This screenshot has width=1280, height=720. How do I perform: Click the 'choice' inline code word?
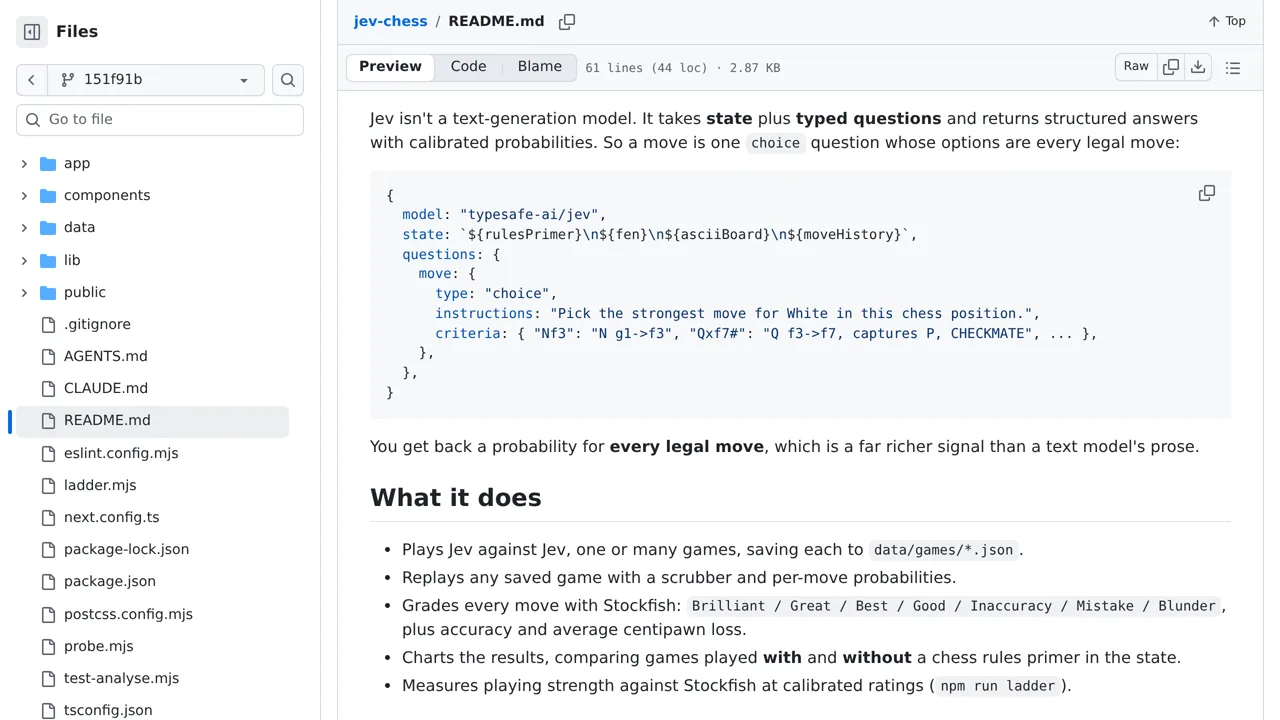coord(775,143)
